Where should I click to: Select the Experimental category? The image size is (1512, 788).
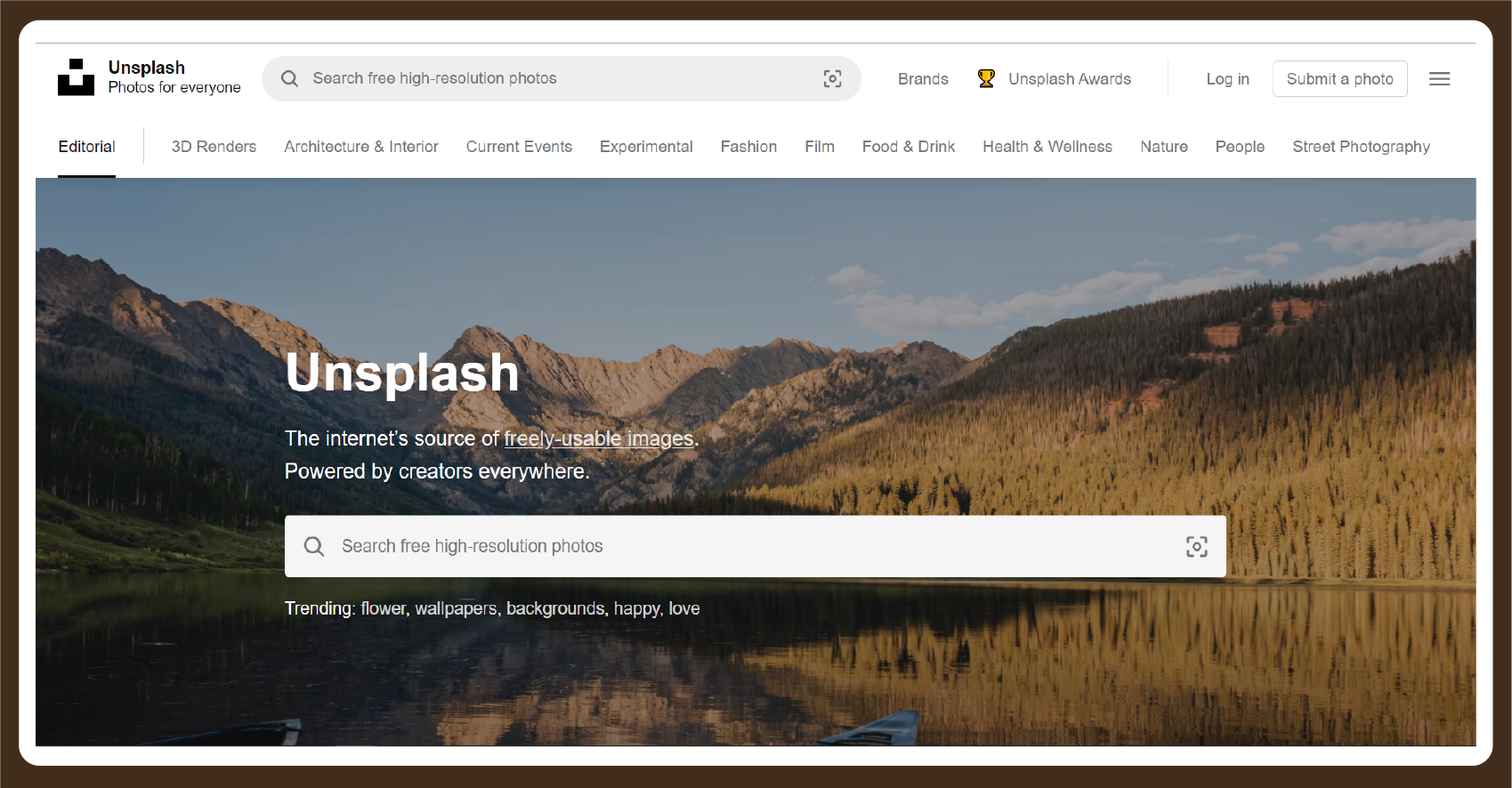pyautogui.click(x=646, y=147)
